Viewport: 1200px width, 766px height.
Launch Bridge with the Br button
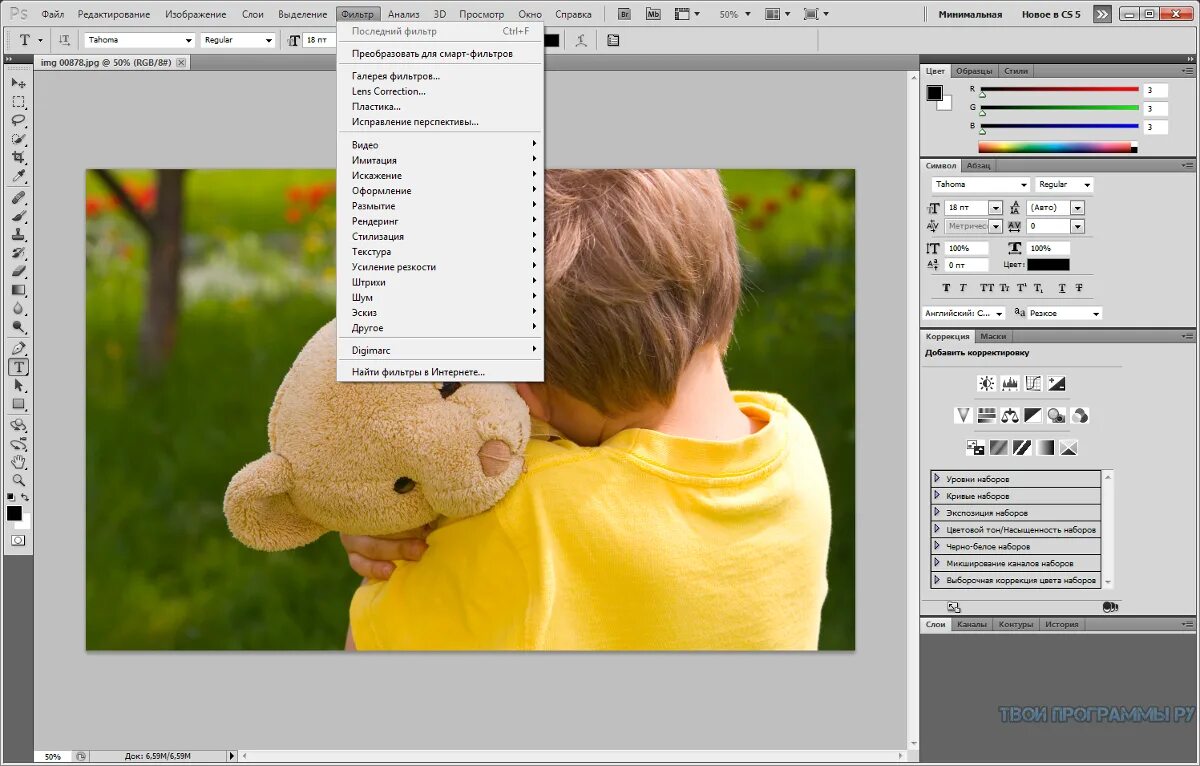click(x=625, y=14)
